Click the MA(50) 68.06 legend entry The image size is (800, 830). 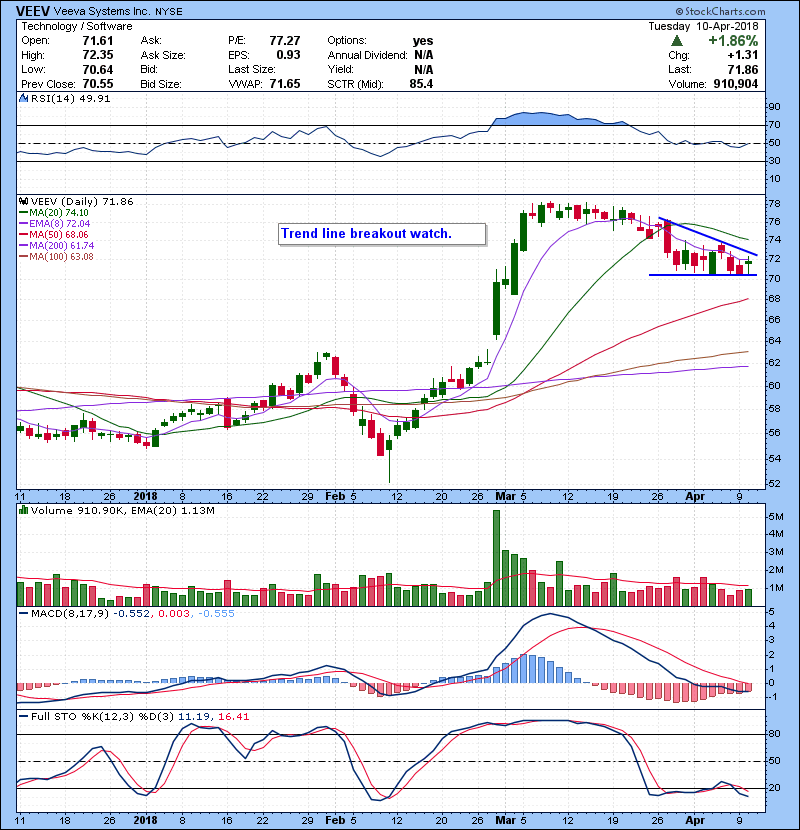pos(53,234)
